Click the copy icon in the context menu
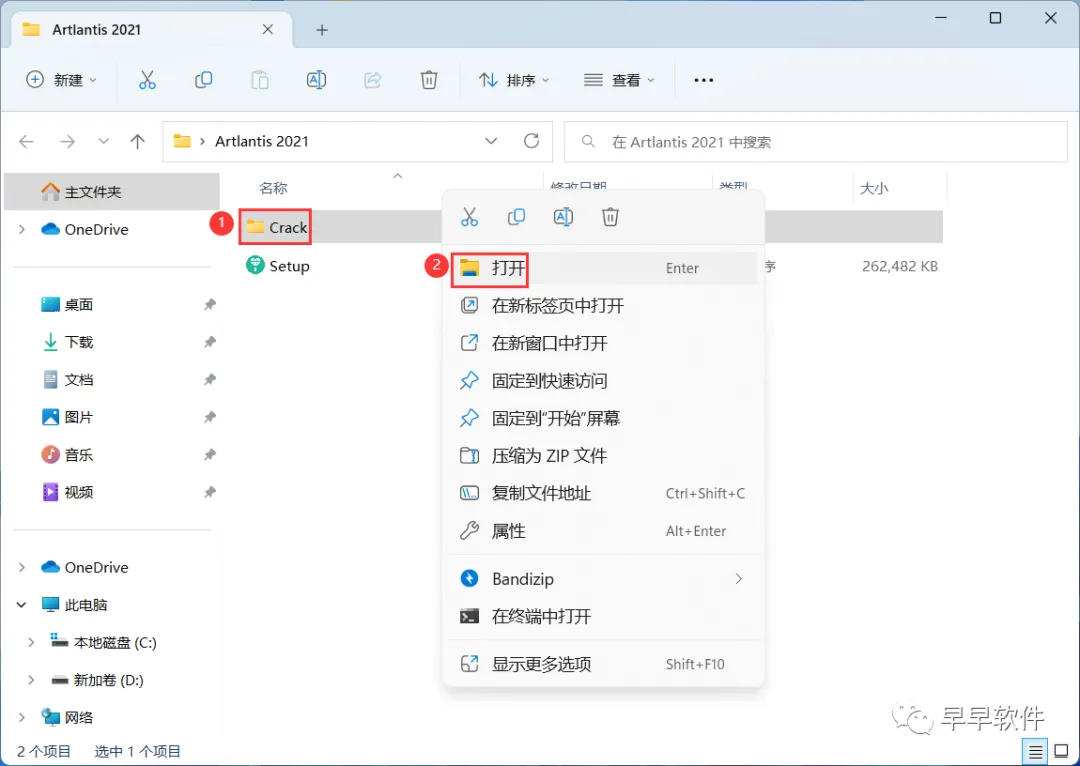 pyautogui.click(x=516, y=217)
